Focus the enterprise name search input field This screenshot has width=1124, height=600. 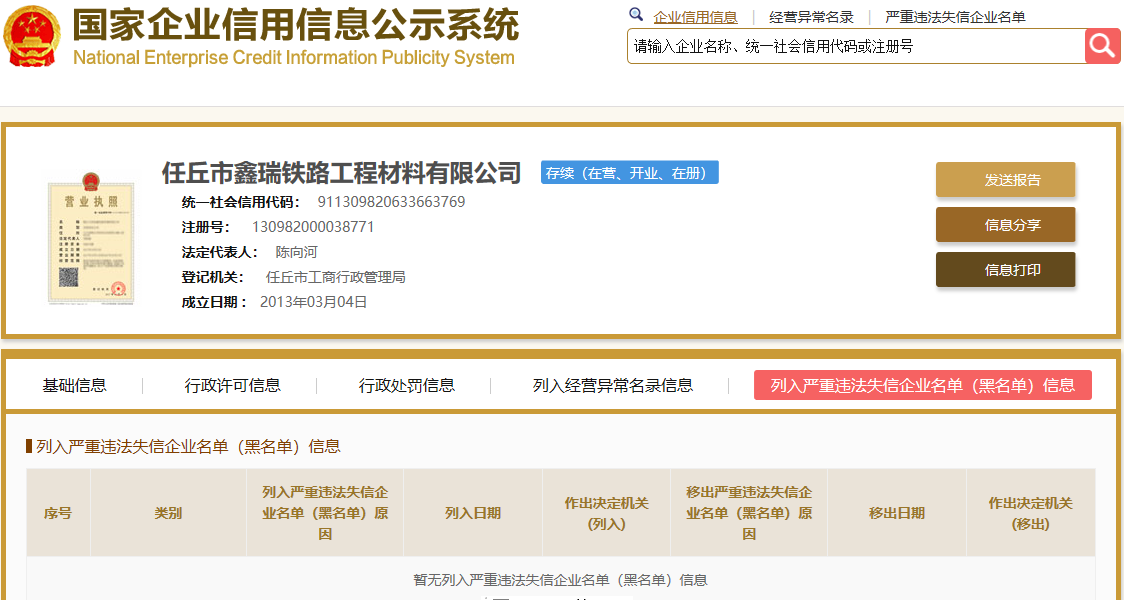(x=856, y=47)
